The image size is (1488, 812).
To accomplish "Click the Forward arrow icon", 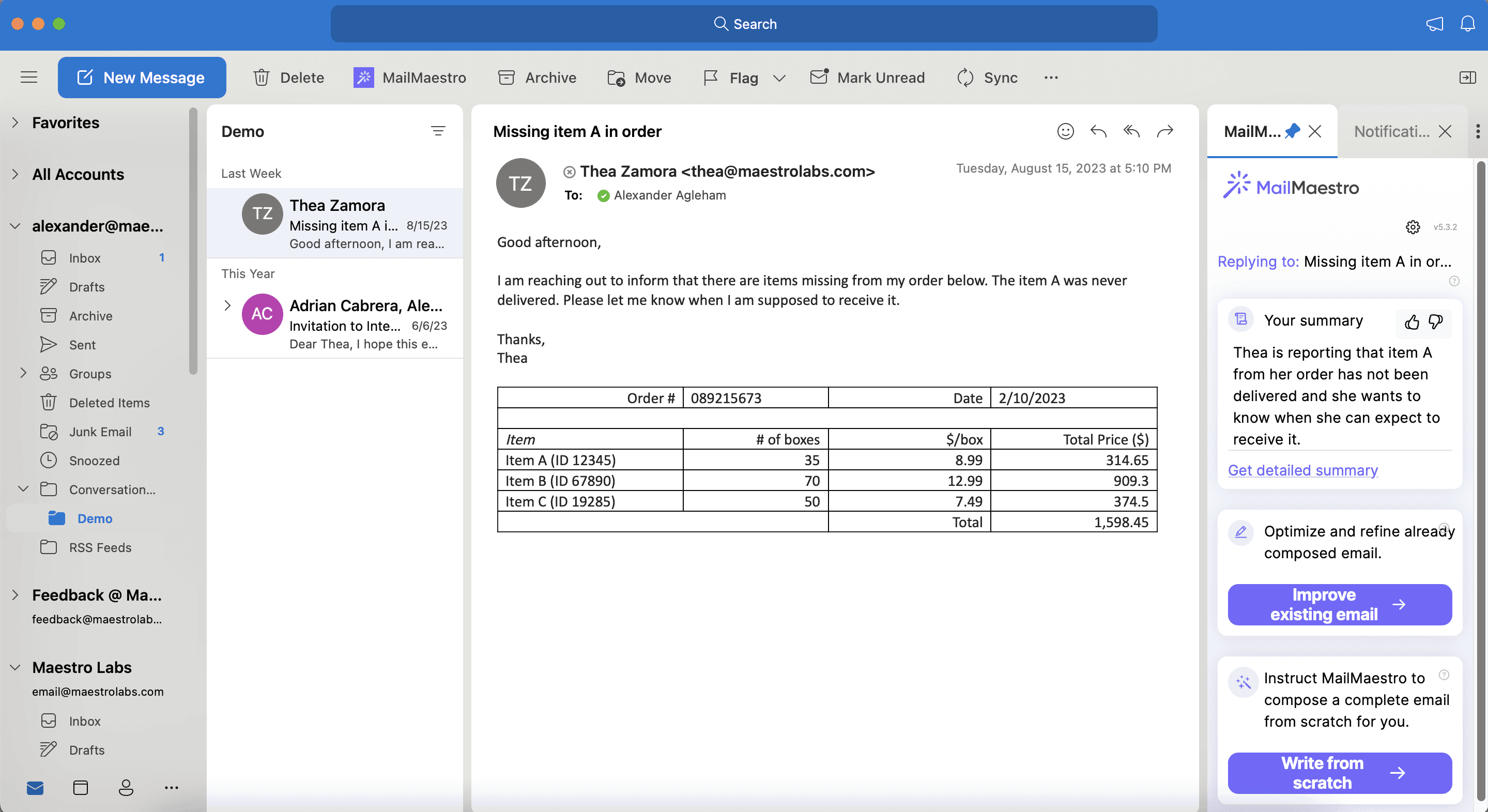I will tap(1165, 132).
